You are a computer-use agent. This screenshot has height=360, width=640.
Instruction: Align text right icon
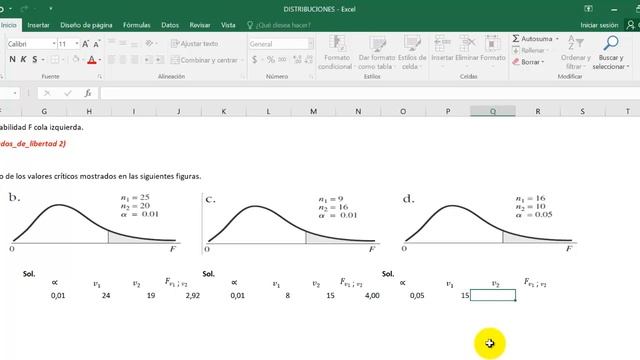click(x=134, y=60)
